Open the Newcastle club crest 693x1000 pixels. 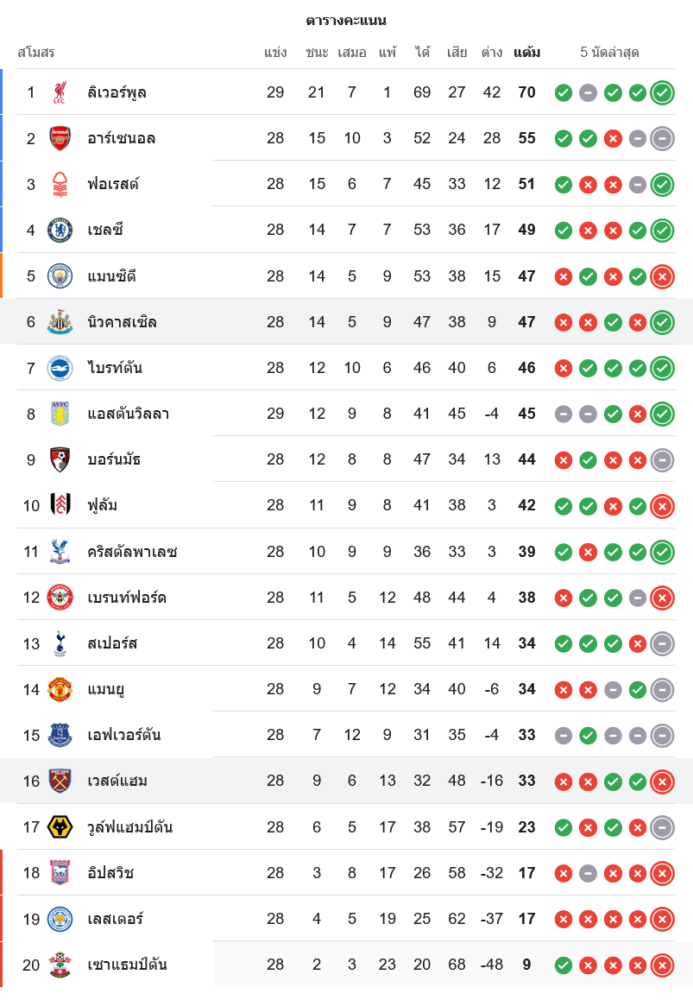(60, 322)
